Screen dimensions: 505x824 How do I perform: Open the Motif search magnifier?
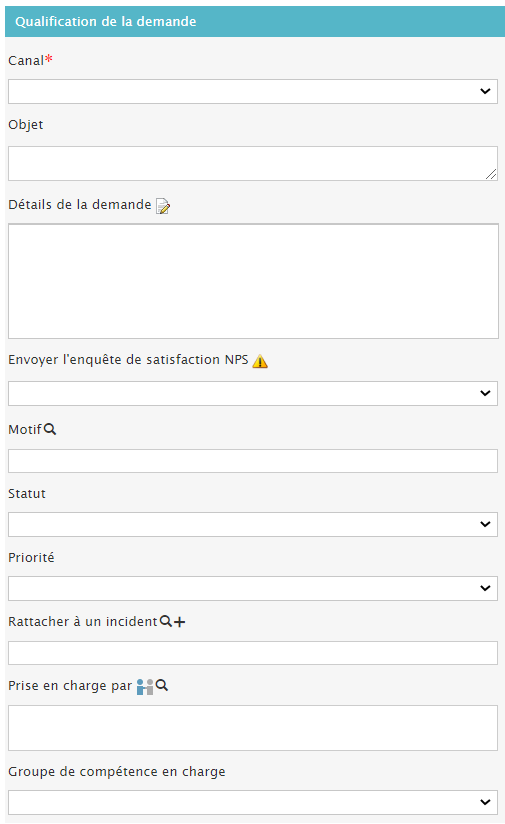[x=50, y=429]
